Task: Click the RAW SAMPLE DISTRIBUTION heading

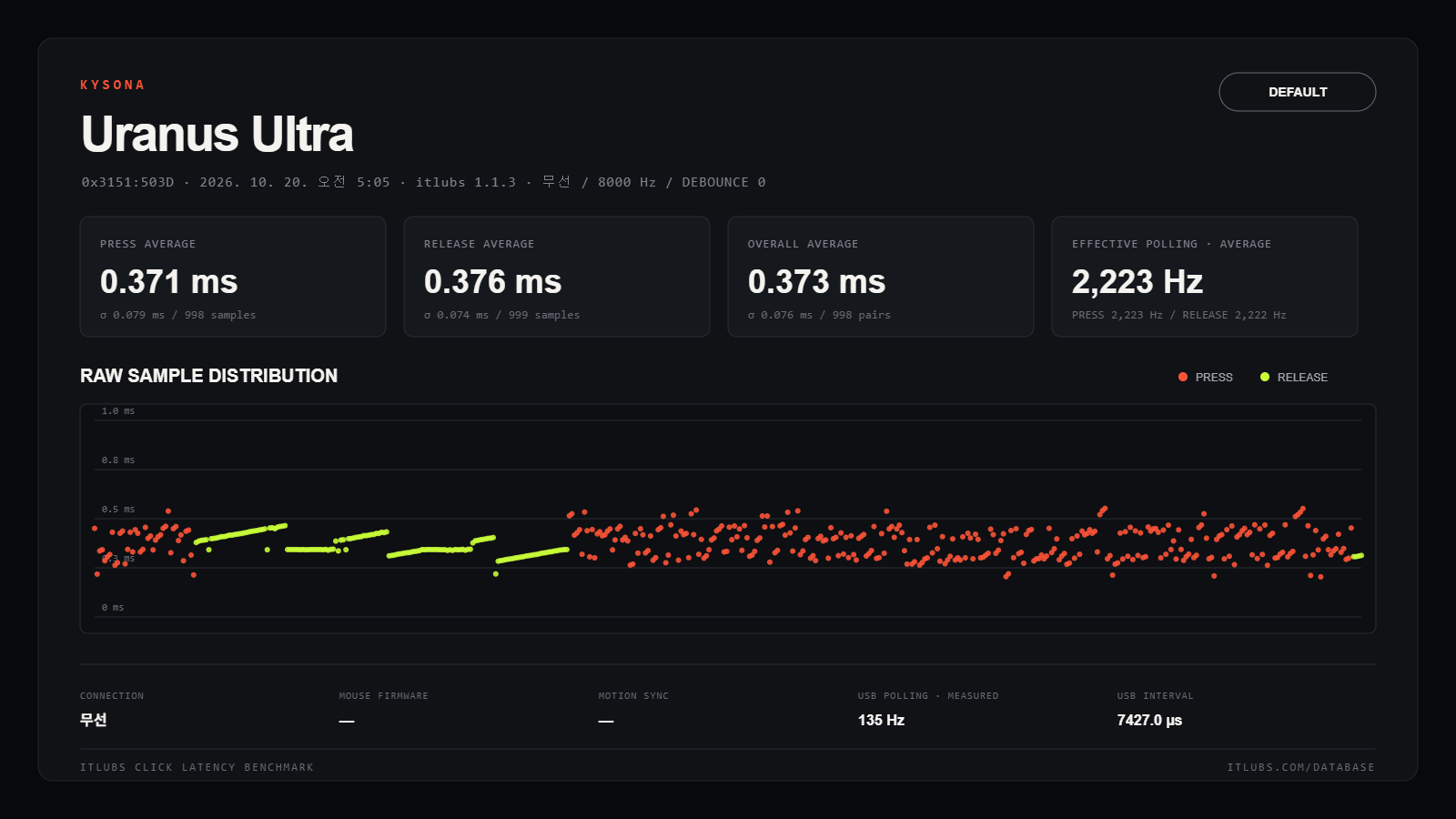Action: pyautogui.click(x=208, y=376)
